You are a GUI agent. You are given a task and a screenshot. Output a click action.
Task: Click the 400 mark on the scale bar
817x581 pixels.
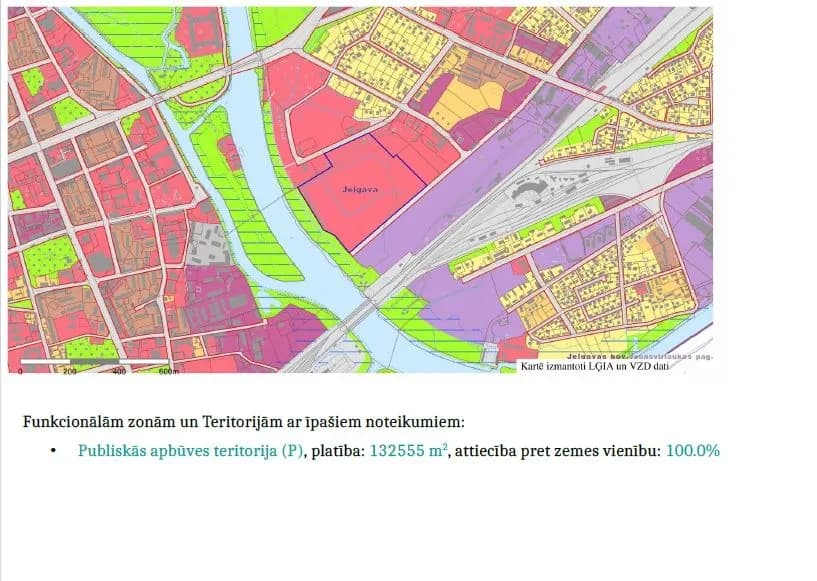click(x=119, y=371)
